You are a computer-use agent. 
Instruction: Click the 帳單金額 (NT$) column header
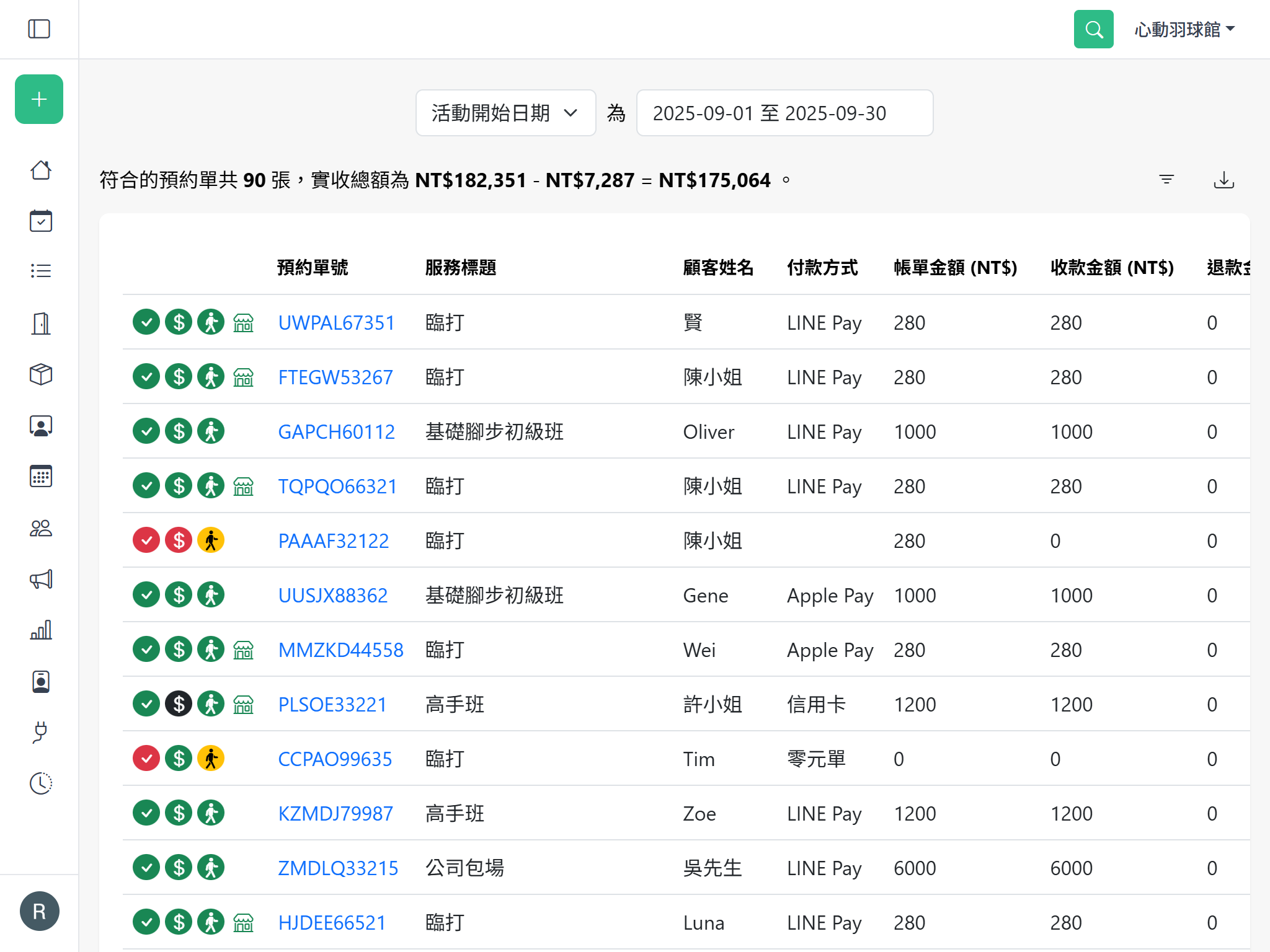956,268
